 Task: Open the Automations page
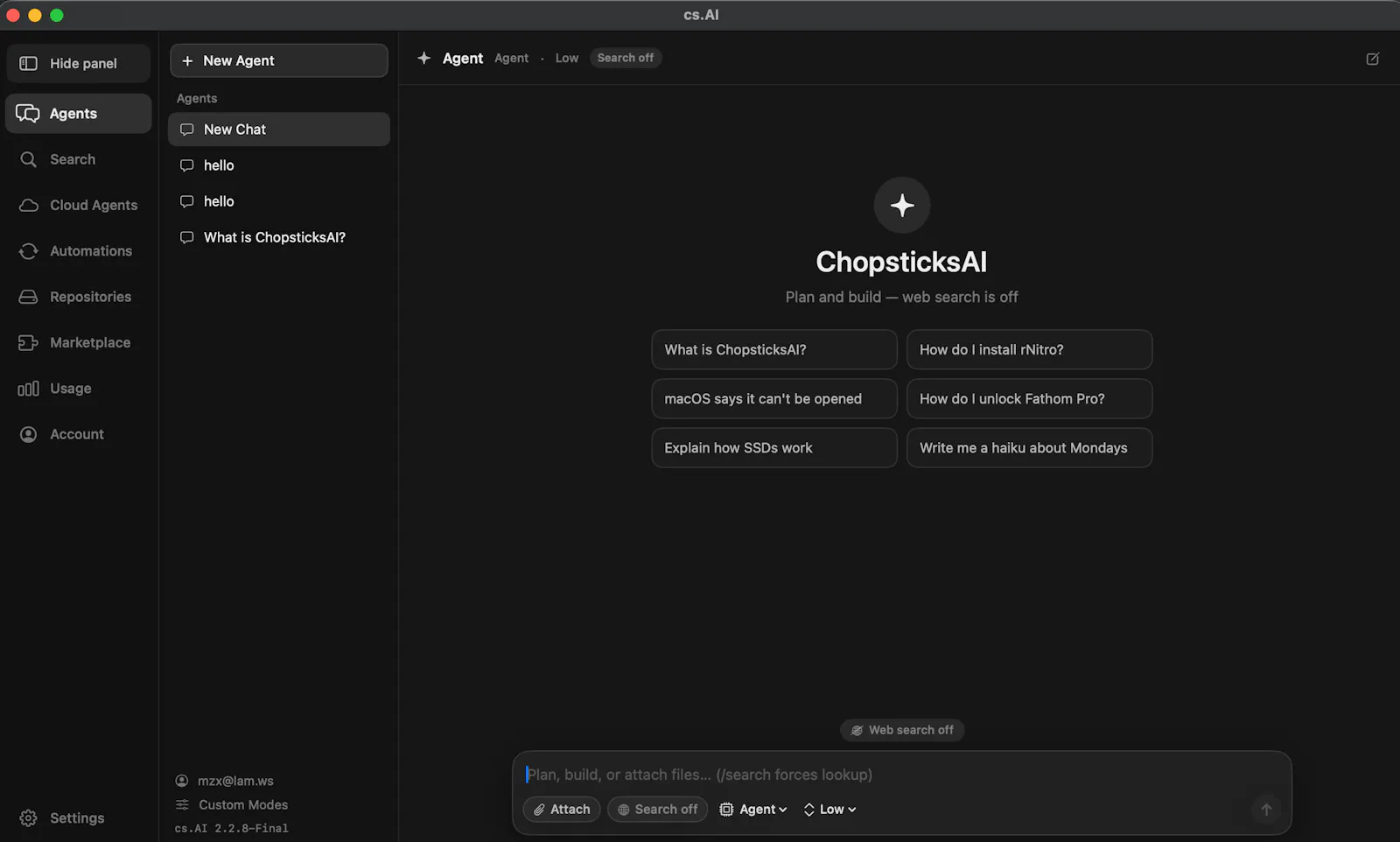tap(78, 251)
